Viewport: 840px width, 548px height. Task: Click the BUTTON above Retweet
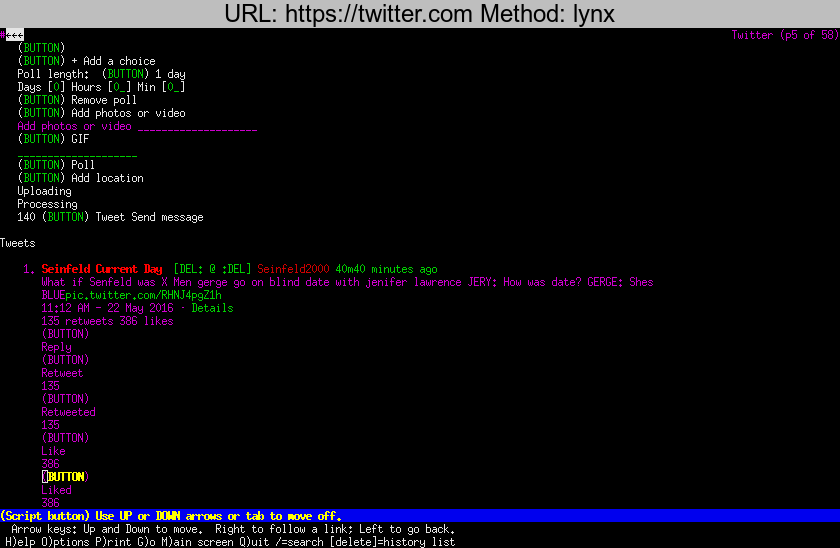65,360
